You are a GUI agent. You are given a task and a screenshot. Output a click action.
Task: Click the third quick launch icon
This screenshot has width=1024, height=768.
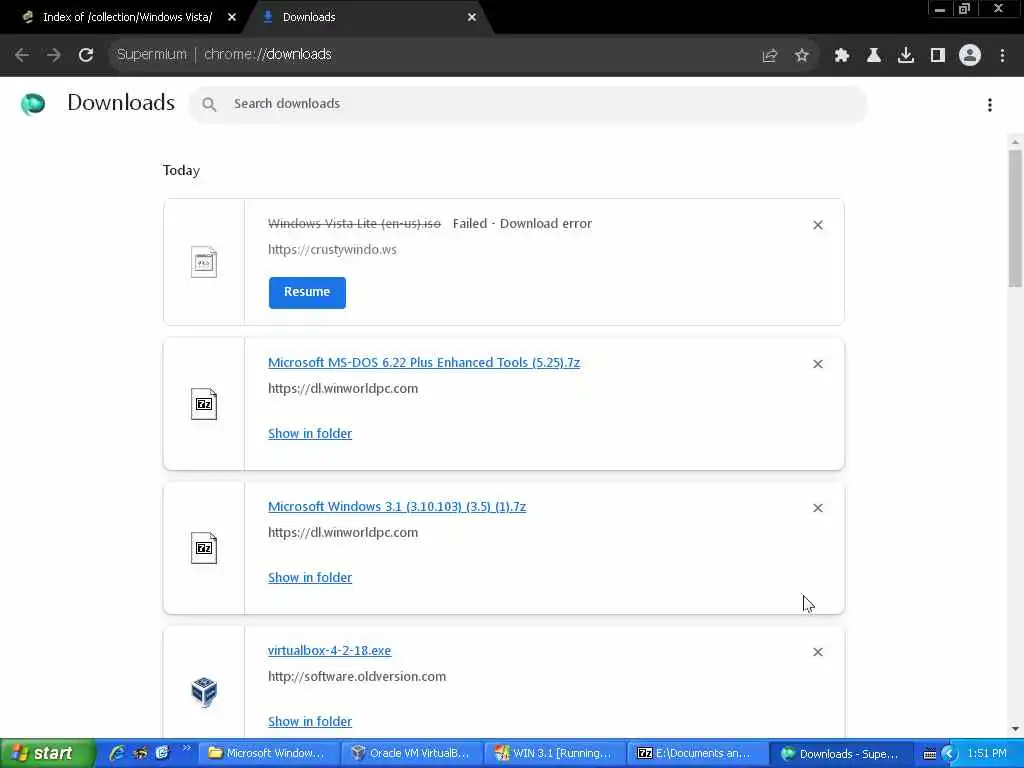pos(162,754)
